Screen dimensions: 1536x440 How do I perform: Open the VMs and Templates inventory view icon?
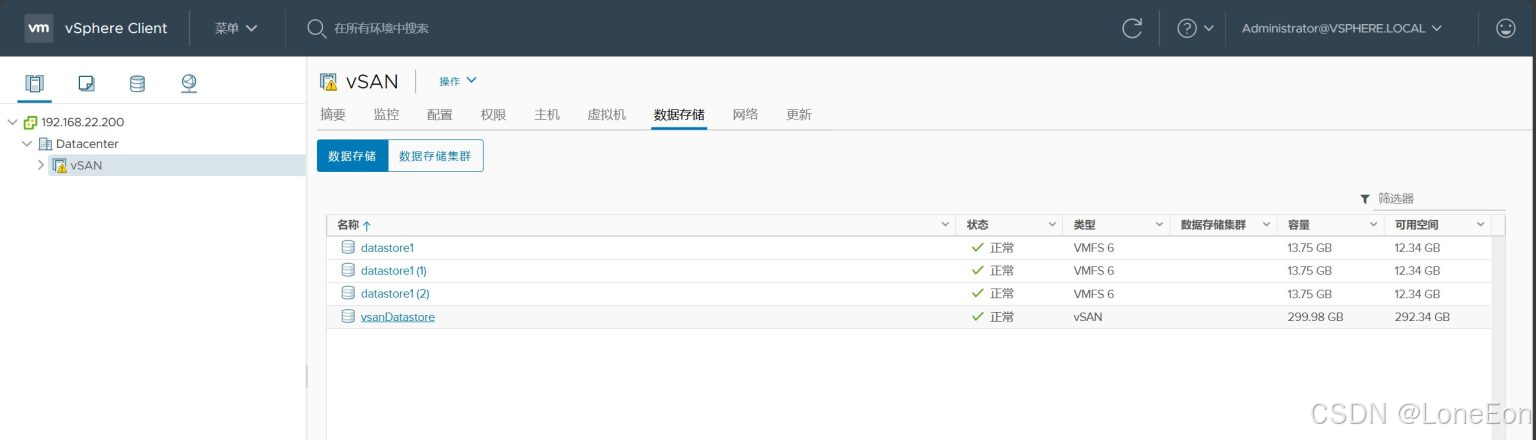coord(86,83)
